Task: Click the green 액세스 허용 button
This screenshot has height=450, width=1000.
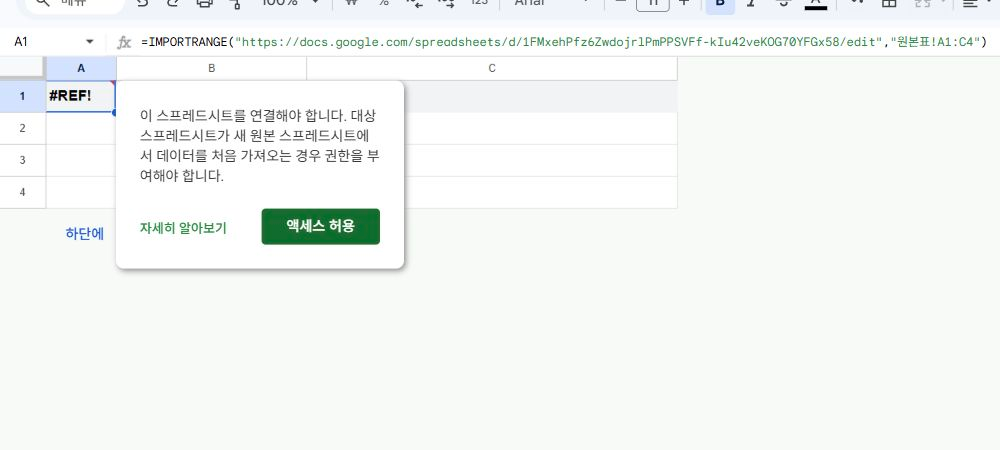Action: 321,226
